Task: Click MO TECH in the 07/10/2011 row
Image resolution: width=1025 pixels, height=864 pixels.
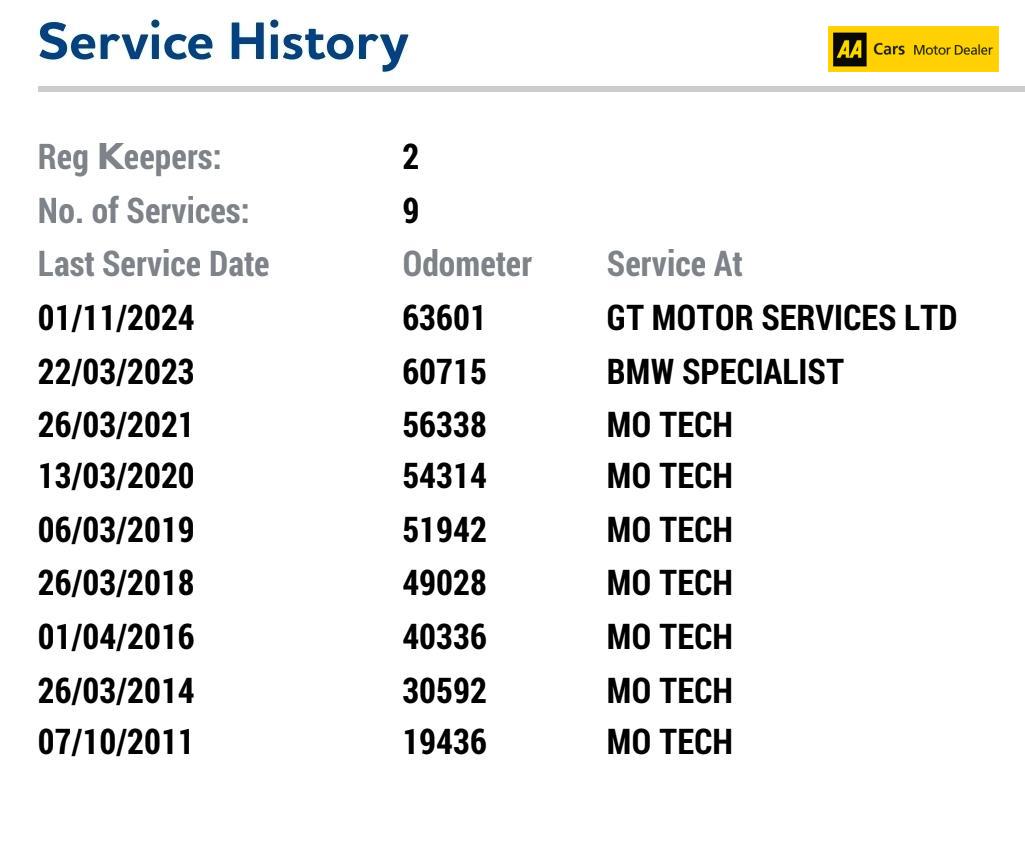Action: coord(669,742)
